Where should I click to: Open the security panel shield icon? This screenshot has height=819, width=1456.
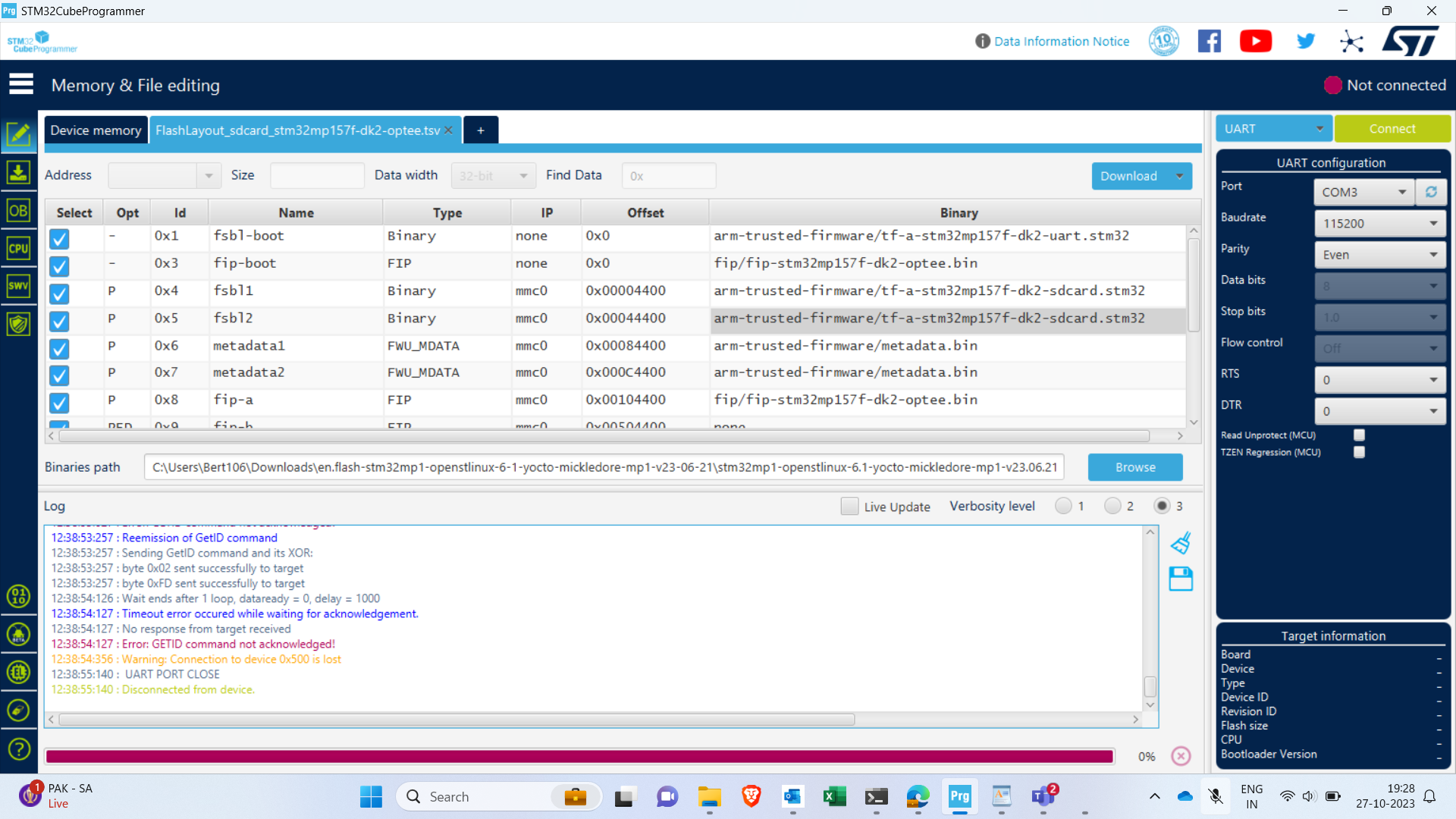19,324
